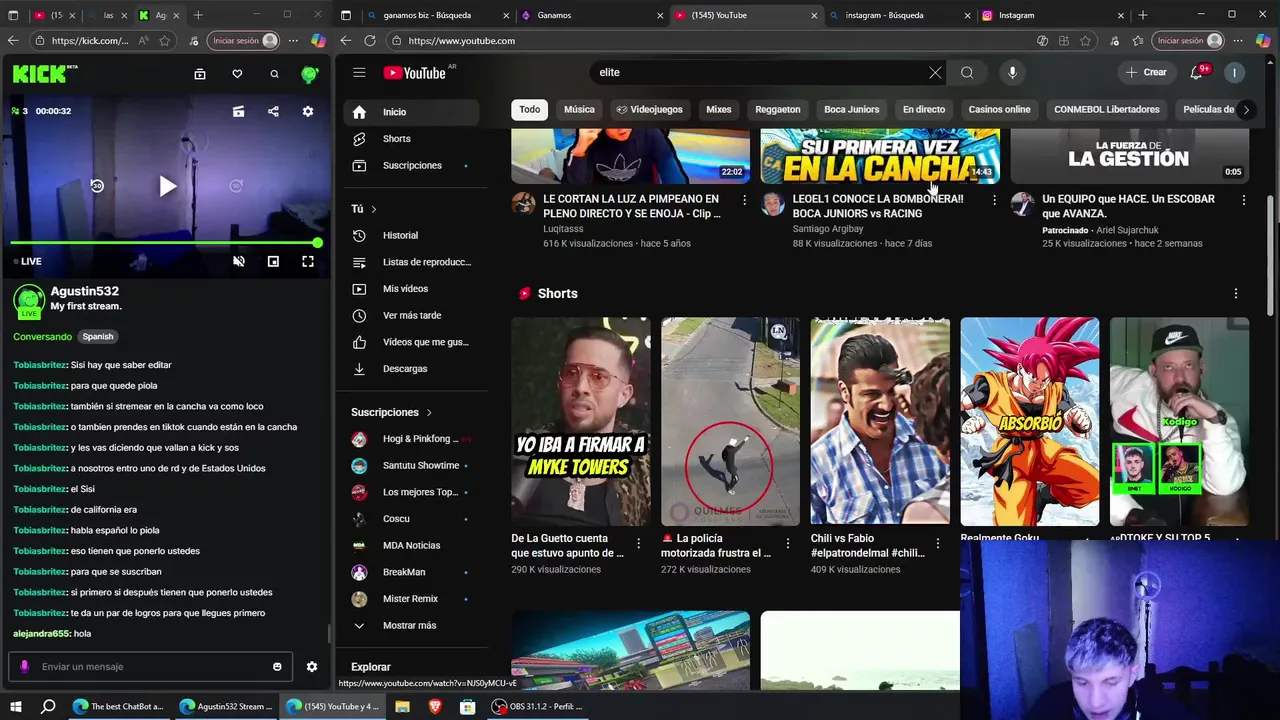1280x720 pixels.
Task: Select the En directo filter chip
Action: click(924, 109)
